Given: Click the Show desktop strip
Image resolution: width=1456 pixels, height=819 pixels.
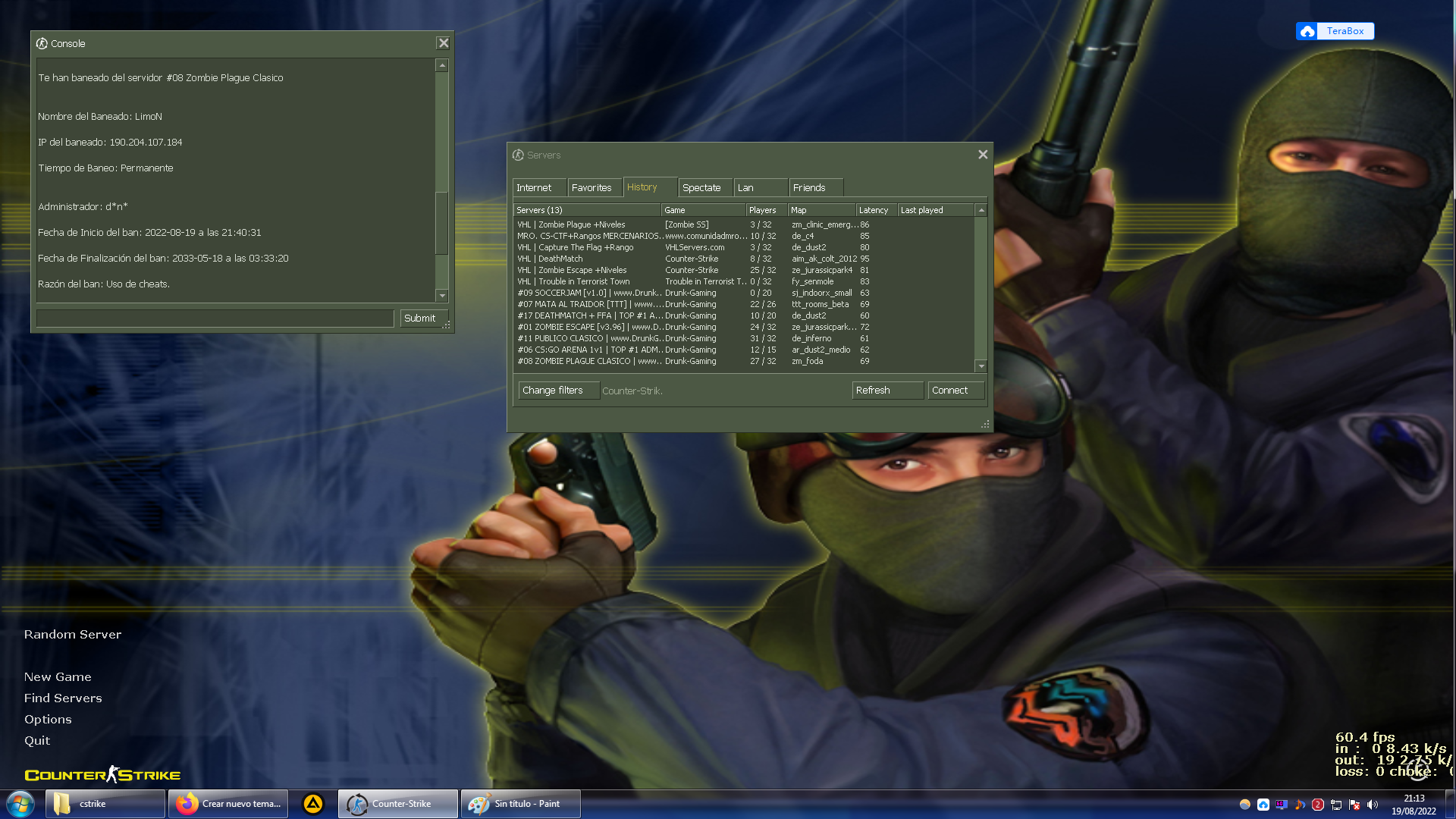Looking at the screenshot, I should coord(1450,805).
